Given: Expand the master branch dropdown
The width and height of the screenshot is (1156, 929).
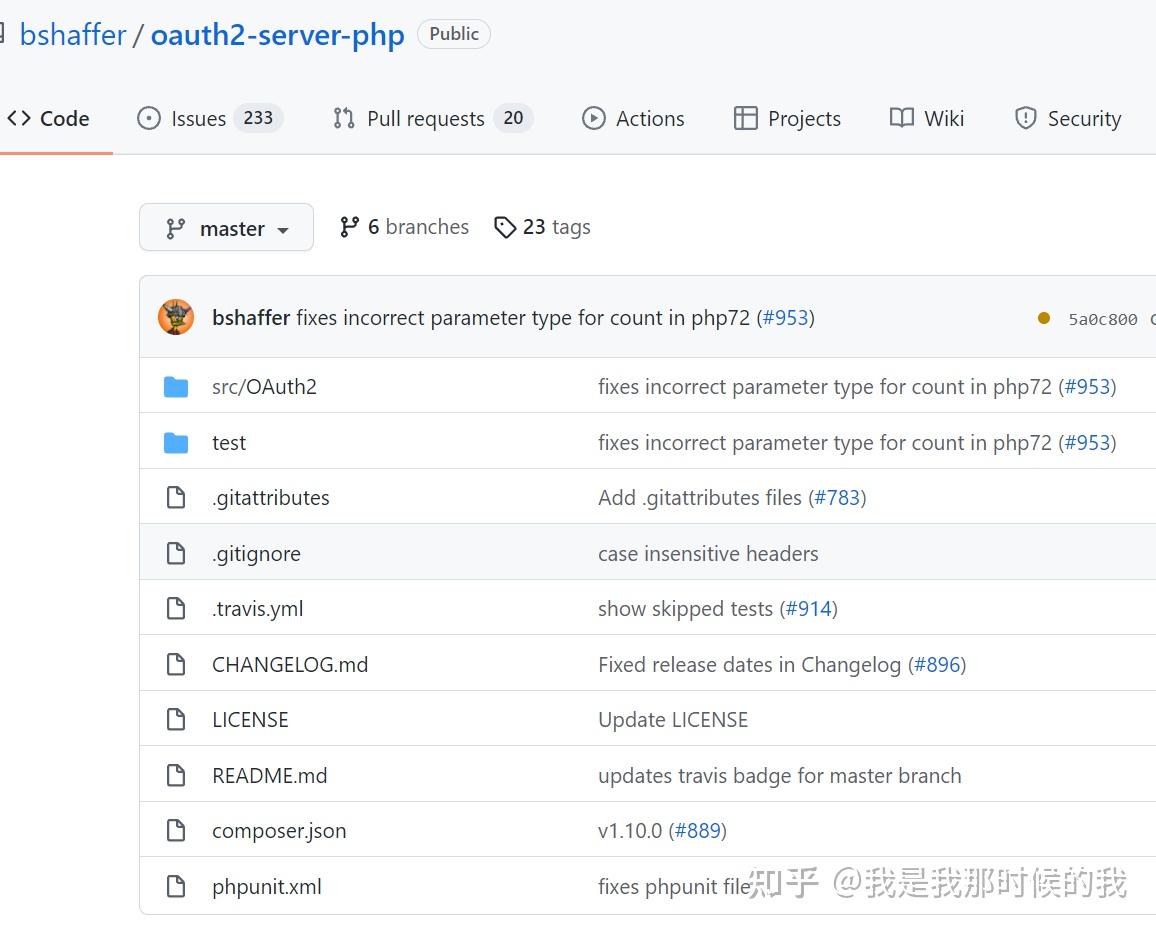Looking at the screenshot, I should [226, 227].
